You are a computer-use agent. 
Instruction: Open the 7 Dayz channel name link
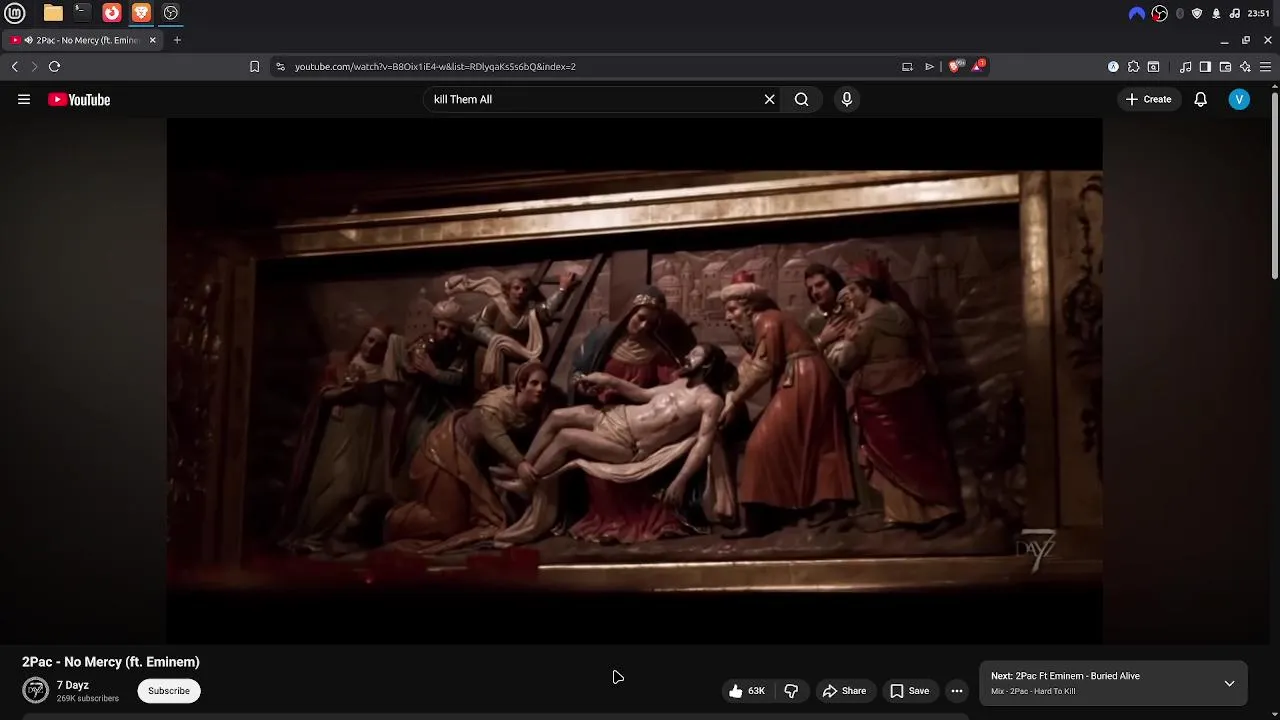(72, 685)
